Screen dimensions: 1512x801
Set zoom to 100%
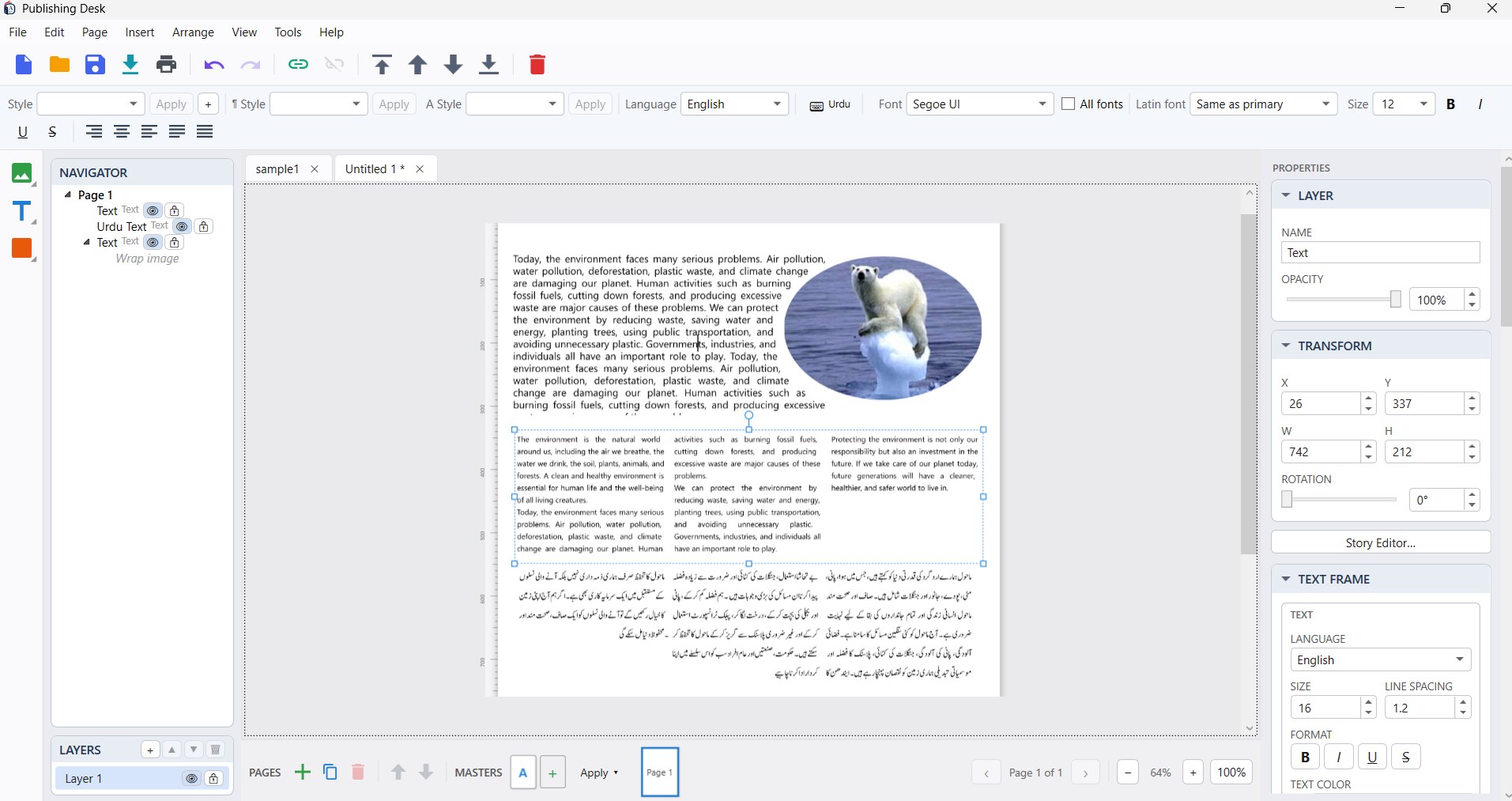point(1231,773)
